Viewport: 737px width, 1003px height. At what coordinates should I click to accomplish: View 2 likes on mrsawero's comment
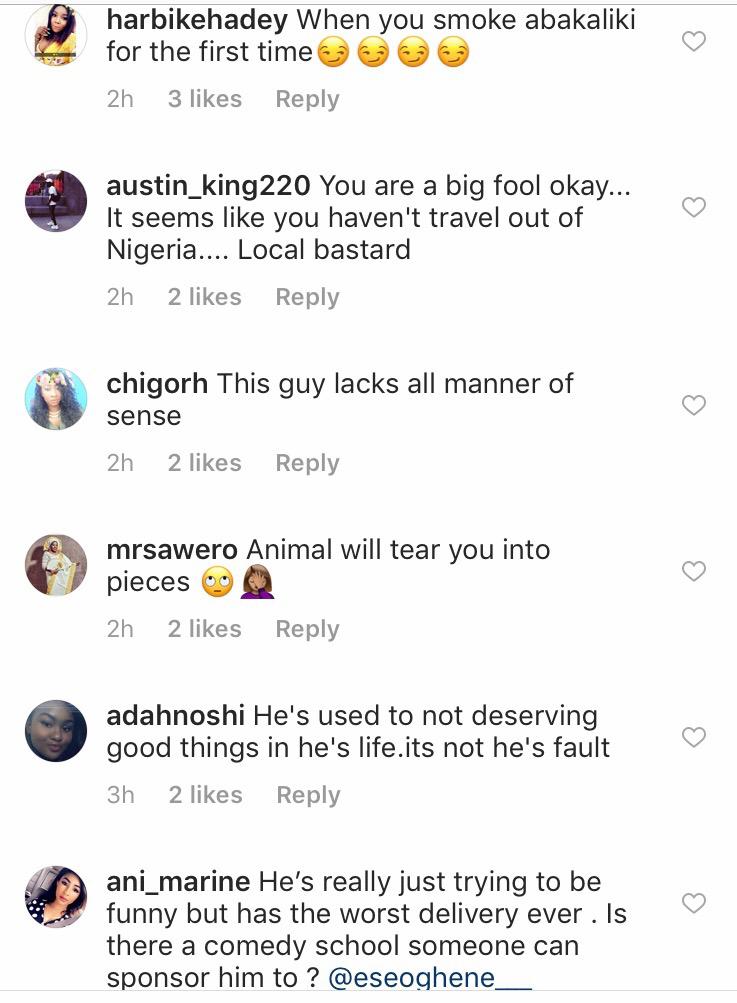click(x=204, y=629)
